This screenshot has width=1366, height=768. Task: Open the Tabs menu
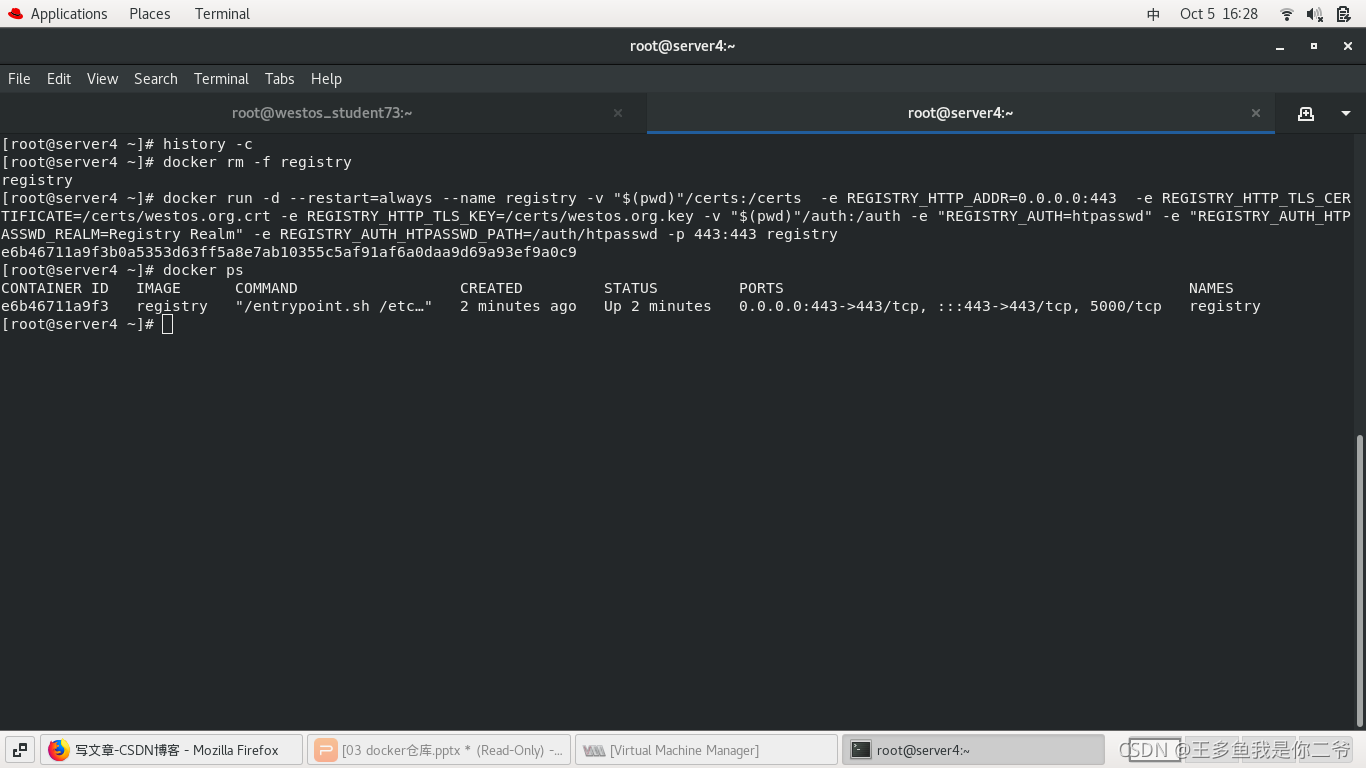point(279,79)
